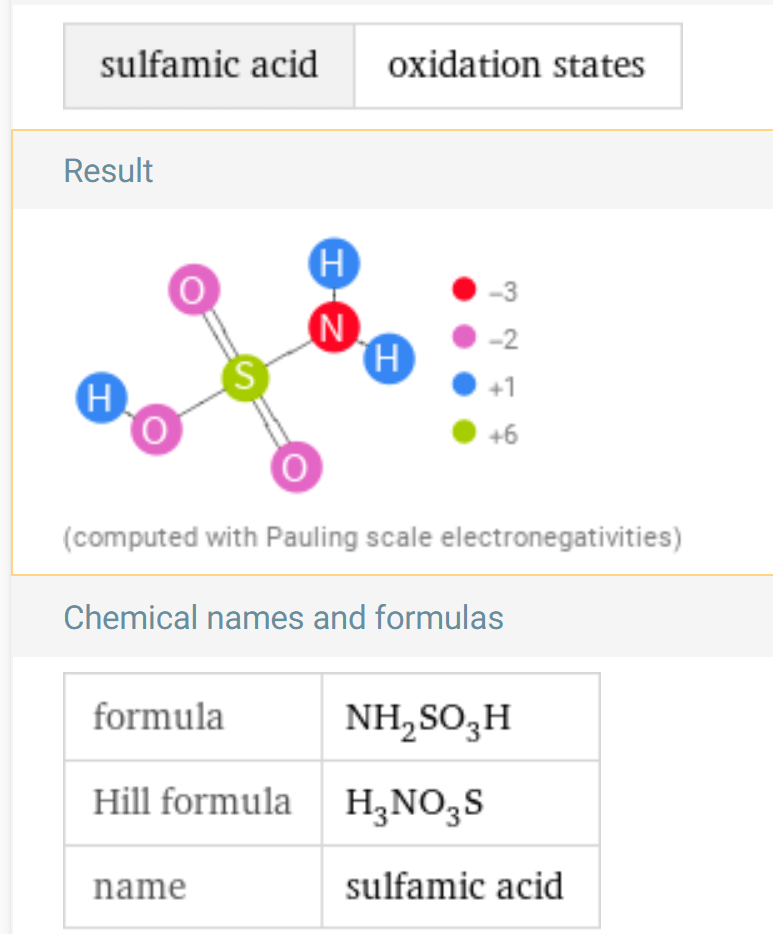
Task: Click the green +6 legend swatch
Action: pos(464,432)
